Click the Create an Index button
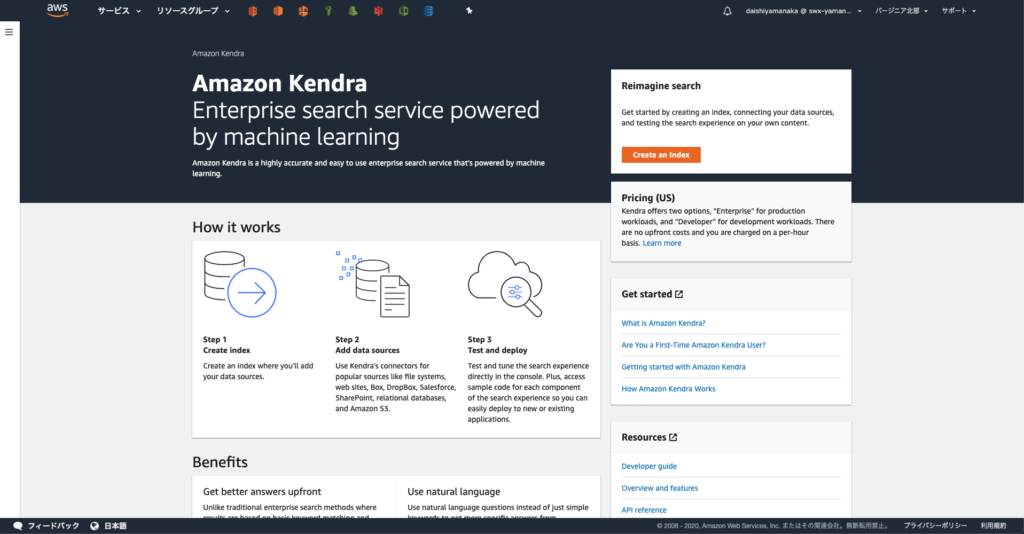The image size is (1024, 534). [660, 155]
